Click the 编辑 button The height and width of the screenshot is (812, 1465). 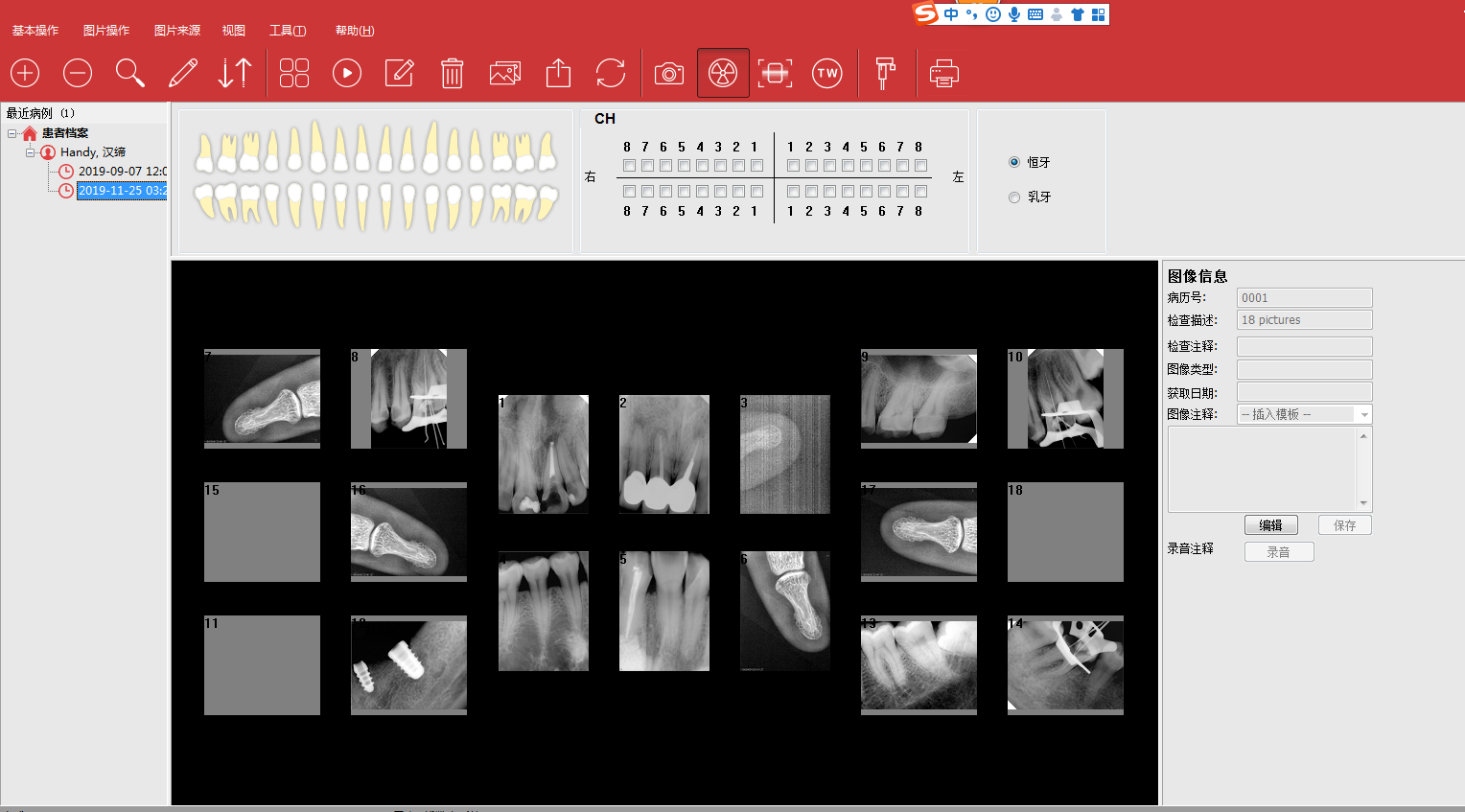point(1271,525)
